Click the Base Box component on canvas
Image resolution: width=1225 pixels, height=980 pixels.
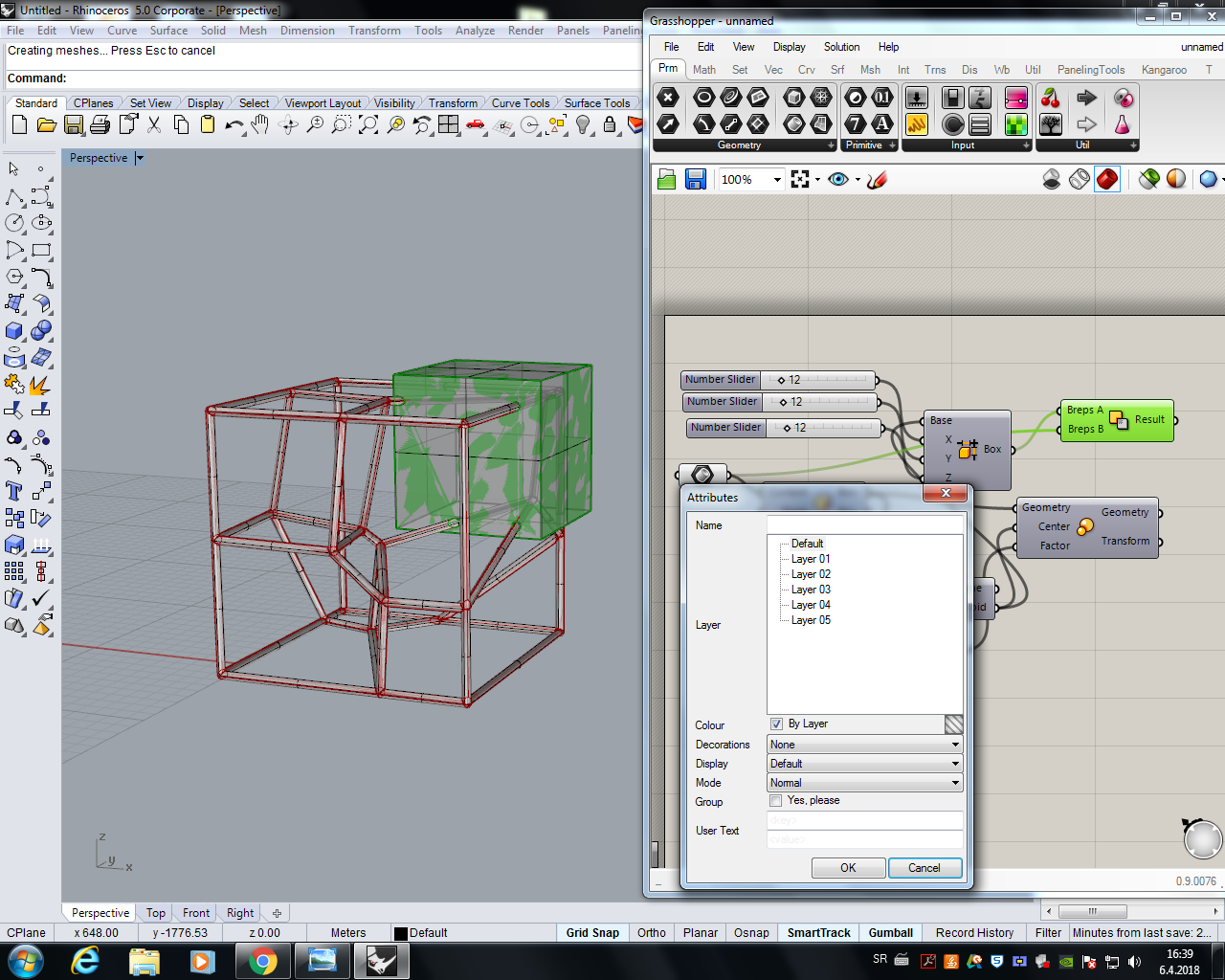point(967,450)
